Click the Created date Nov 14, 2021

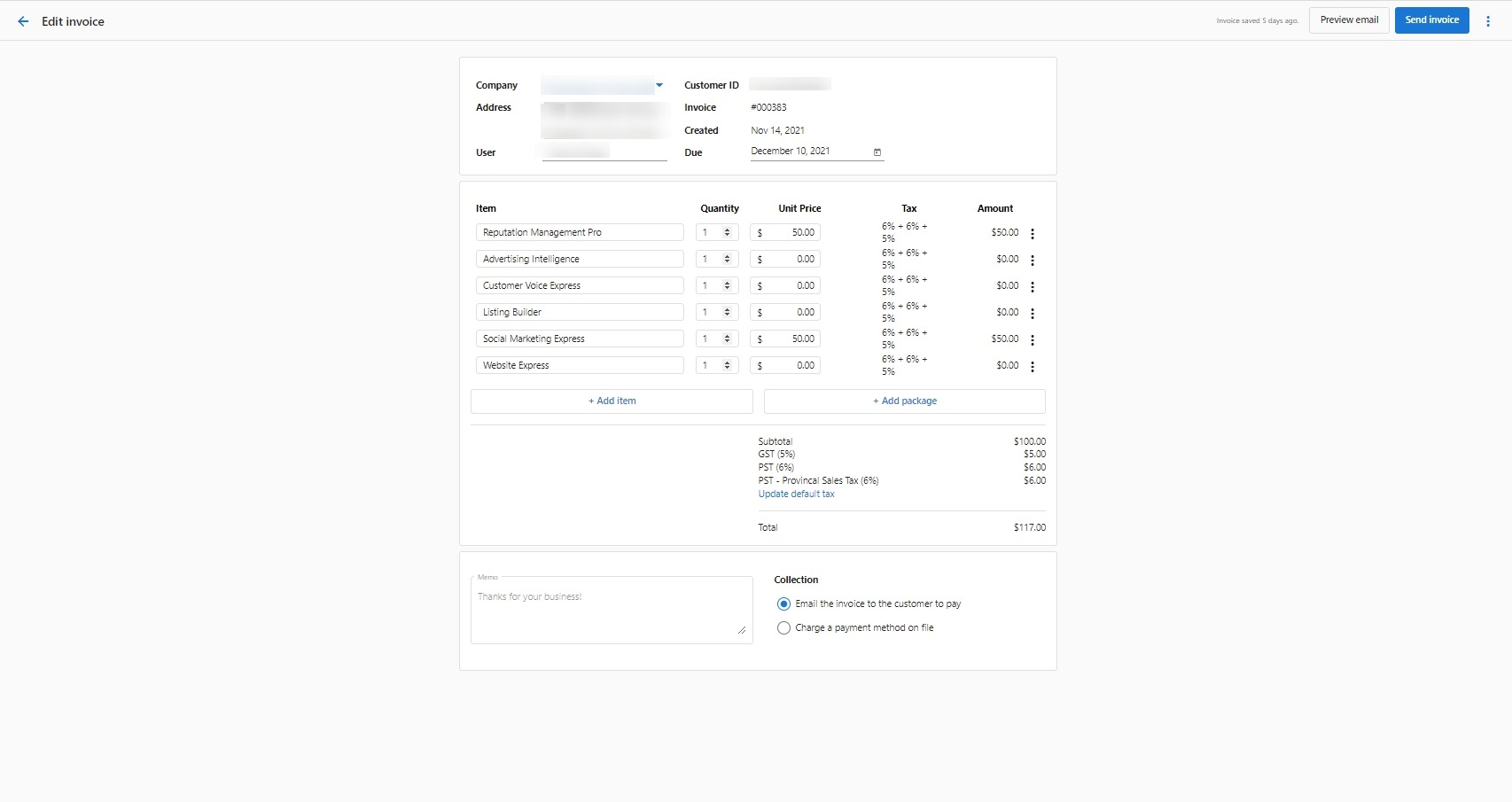tap(777, 130)
